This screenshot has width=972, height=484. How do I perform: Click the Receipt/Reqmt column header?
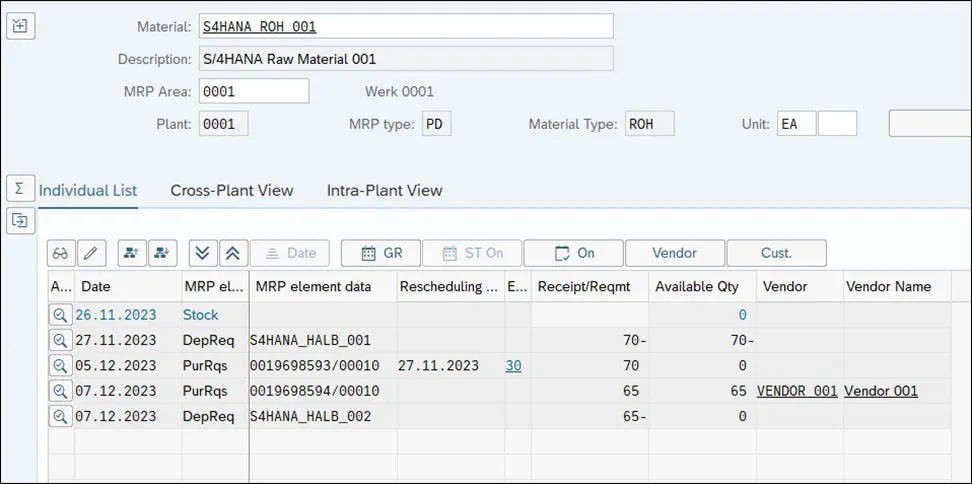pyautogui.click(x=590, y=286)
